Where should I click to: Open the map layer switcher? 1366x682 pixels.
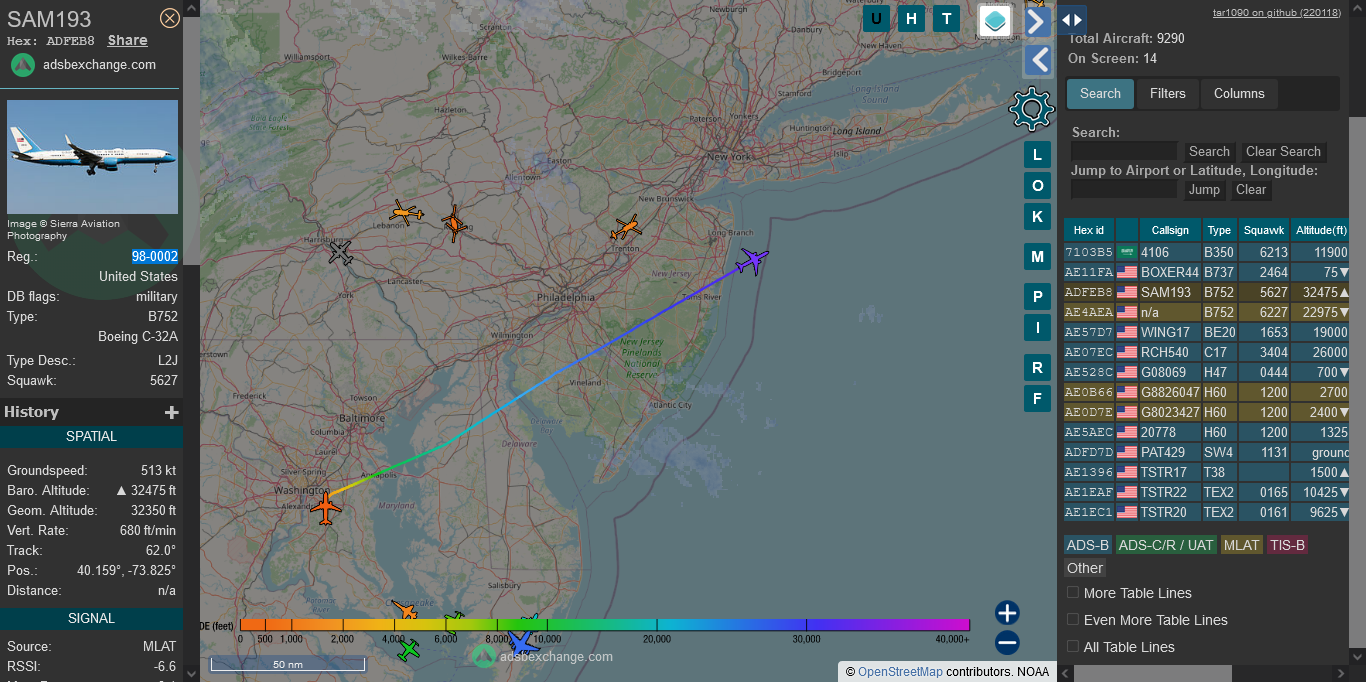[x=995, y=20]
